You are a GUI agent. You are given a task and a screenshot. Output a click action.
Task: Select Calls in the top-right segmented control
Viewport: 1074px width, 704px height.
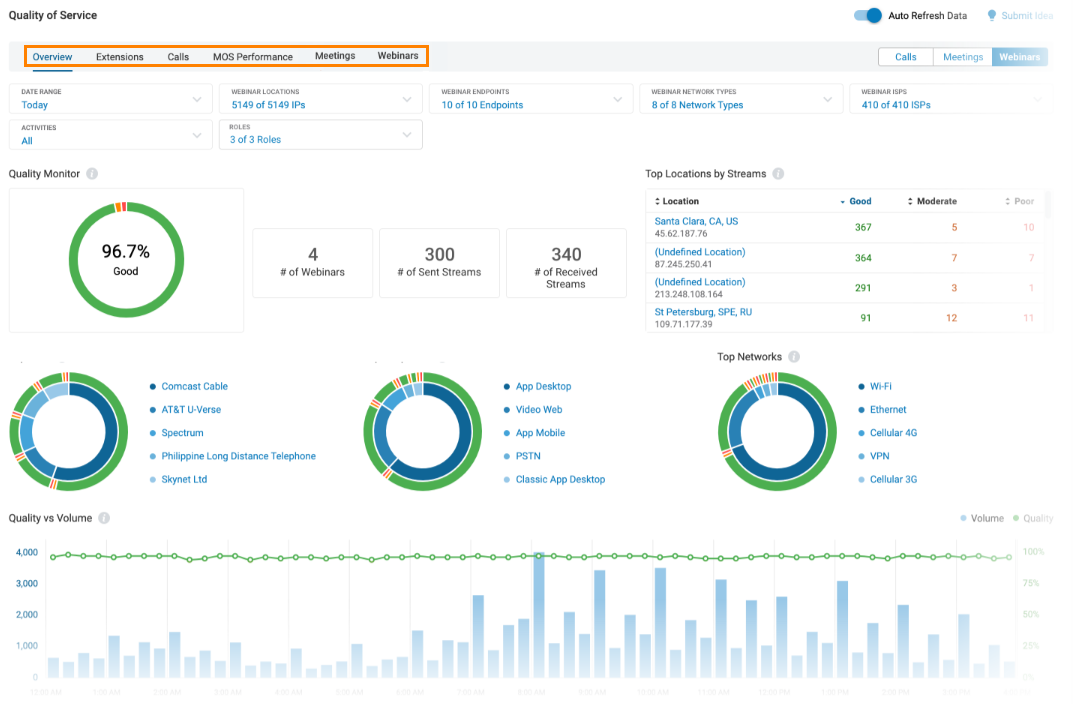coord(905,57)
